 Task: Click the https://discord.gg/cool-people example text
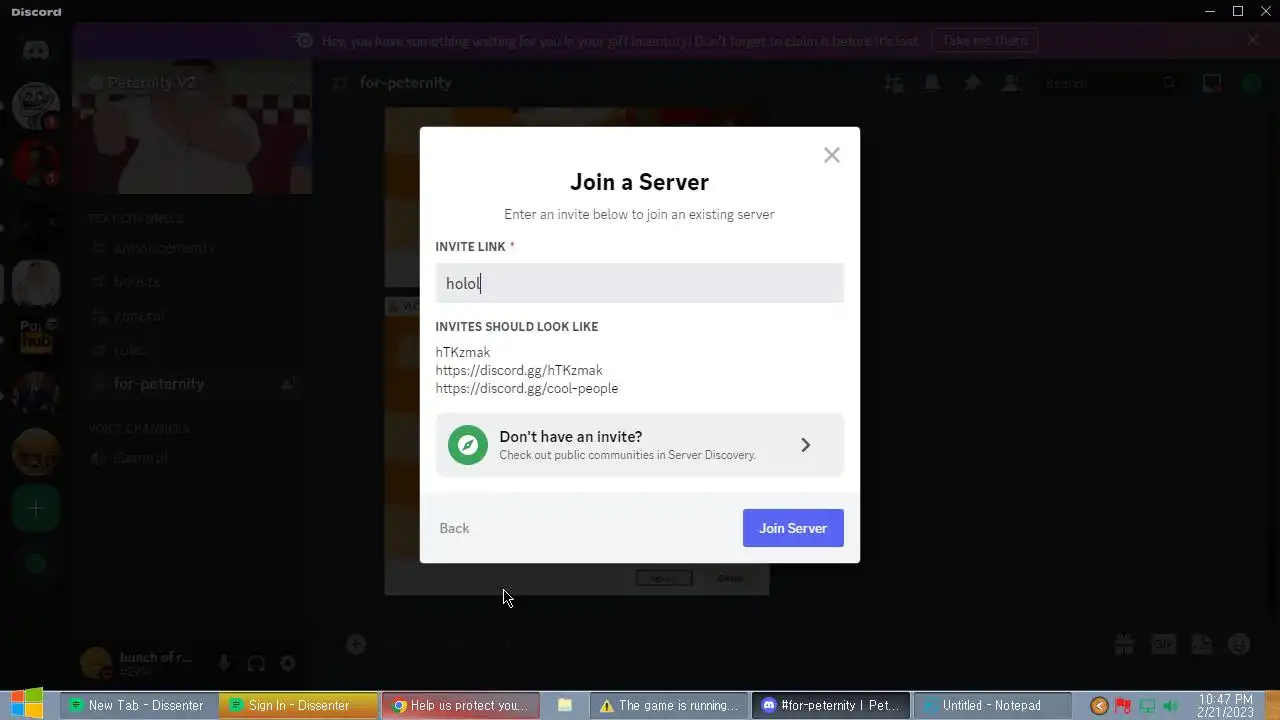pos(527,388)
